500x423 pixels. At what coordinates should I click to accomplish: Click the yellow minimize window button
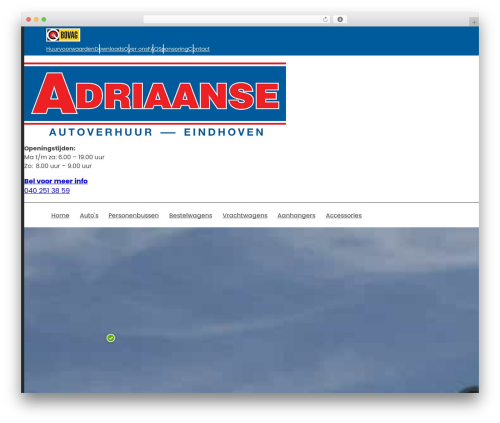(x=36, y=20)
